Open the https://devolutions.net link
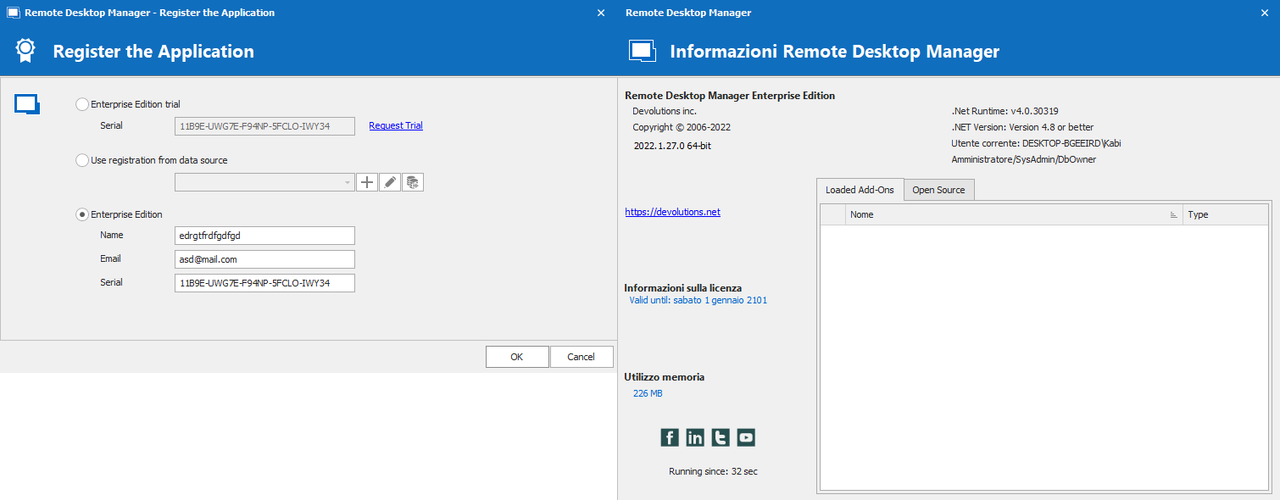This screenshot has width=1280, height=500. click(672, 212)
